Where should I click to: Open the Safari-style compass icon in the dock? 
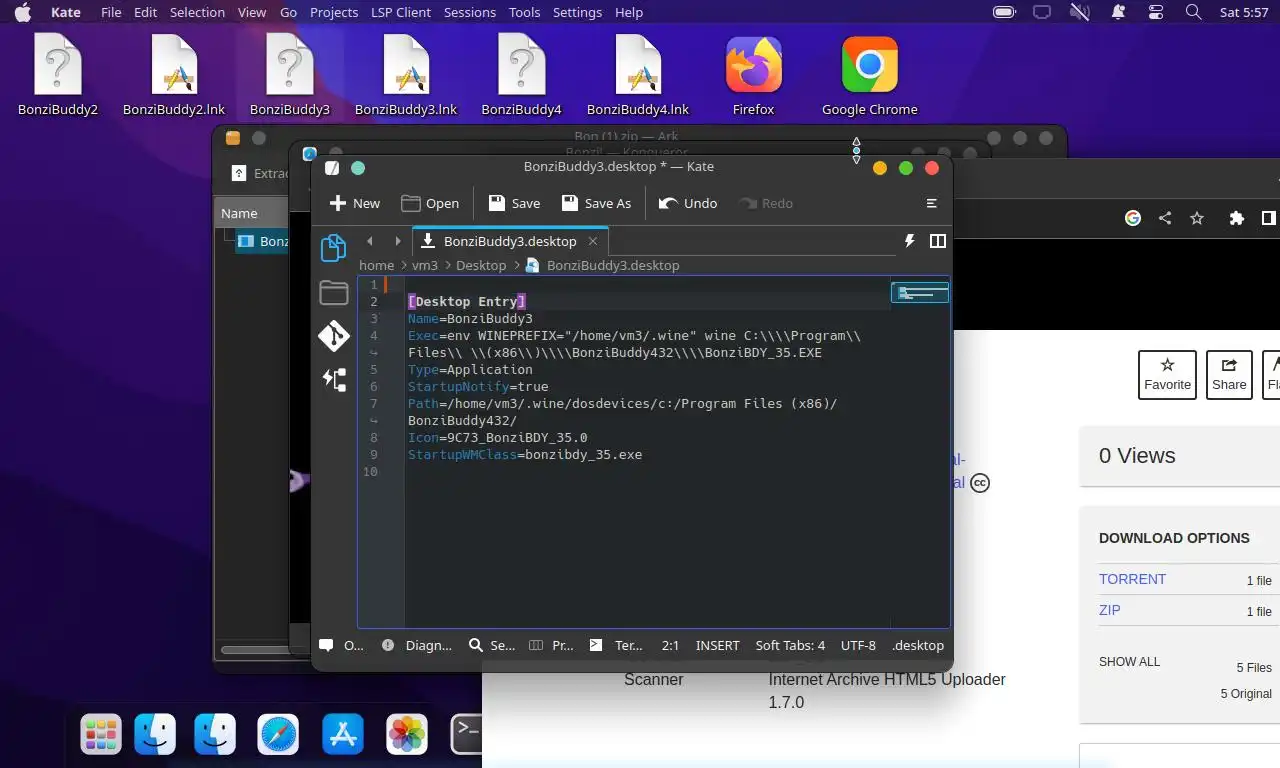click(278, 735)
